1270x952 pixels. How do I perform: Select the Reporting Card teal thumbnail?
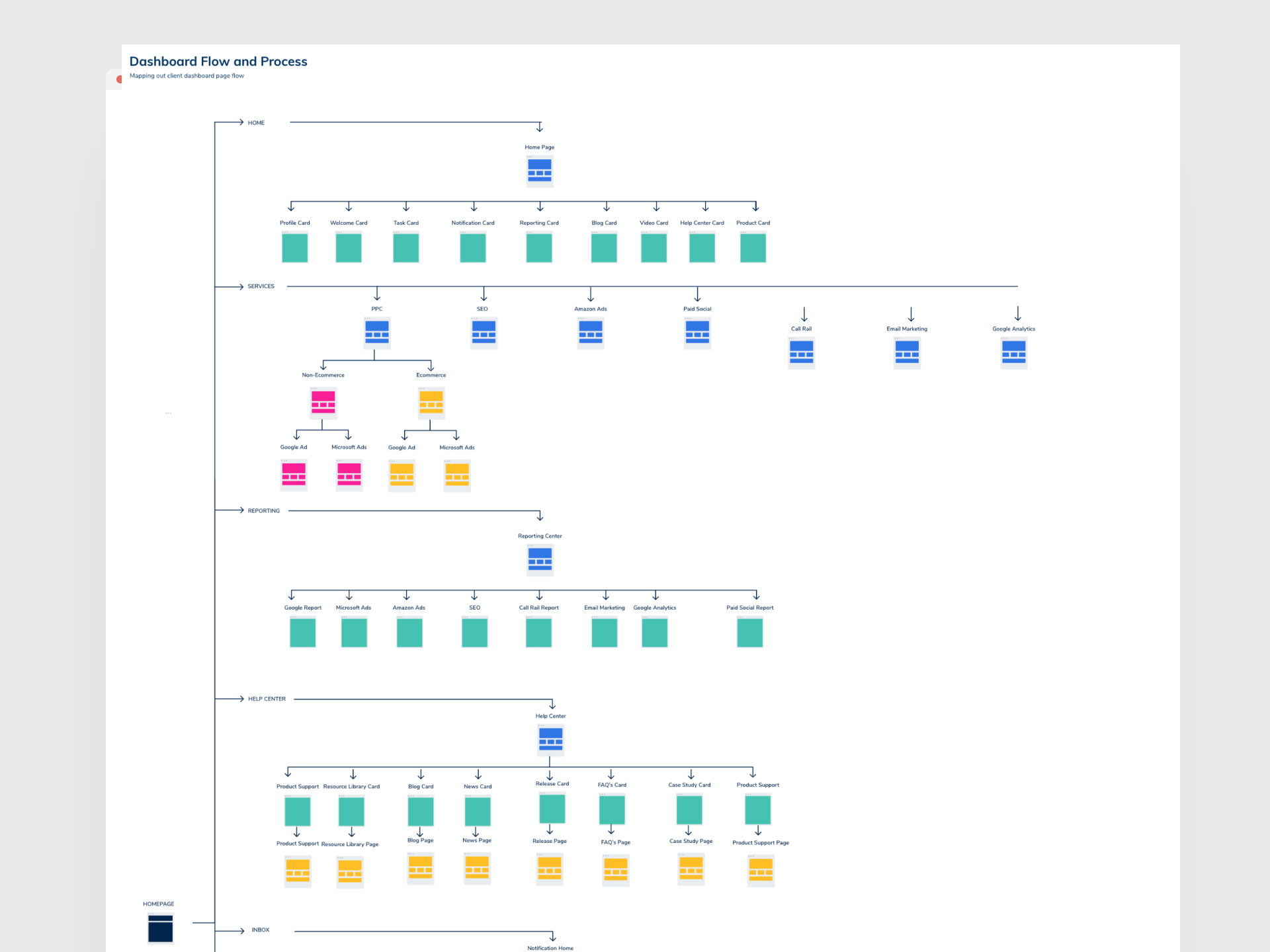point(539,247)
